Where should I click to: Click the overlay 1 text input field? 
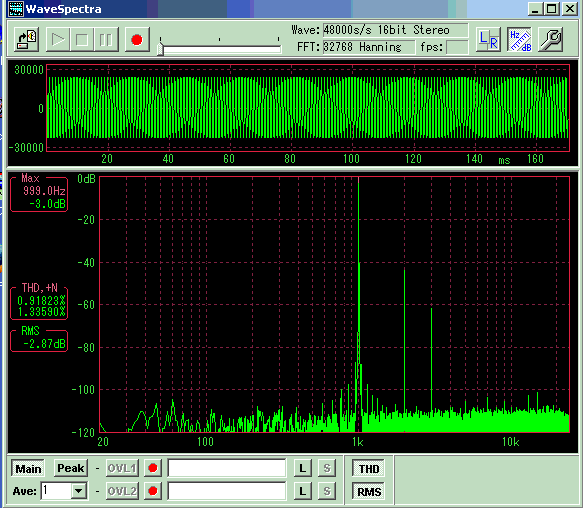pos(227,468)
